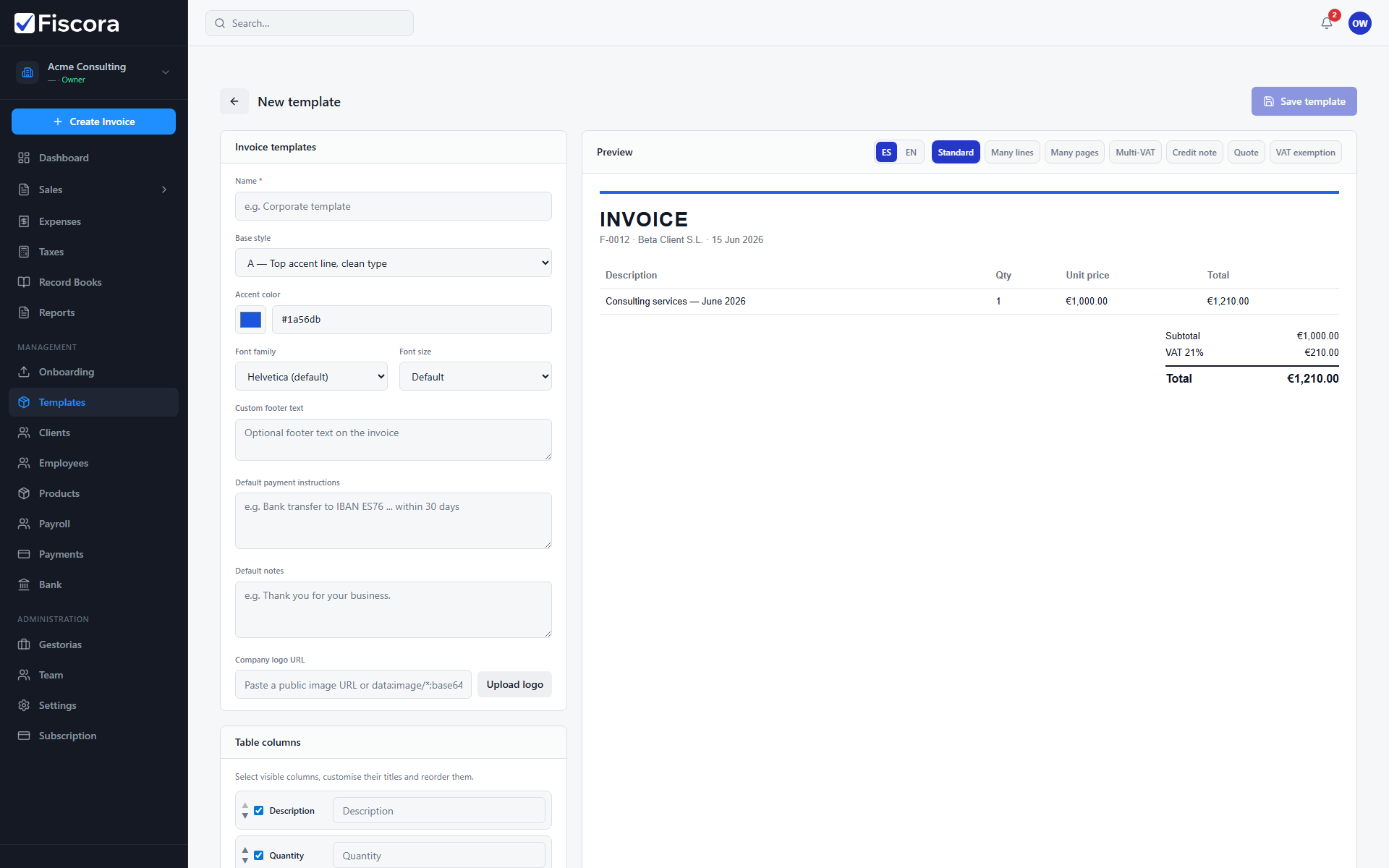
Task: Switch preview language to EN
Action: pos(911,153)
